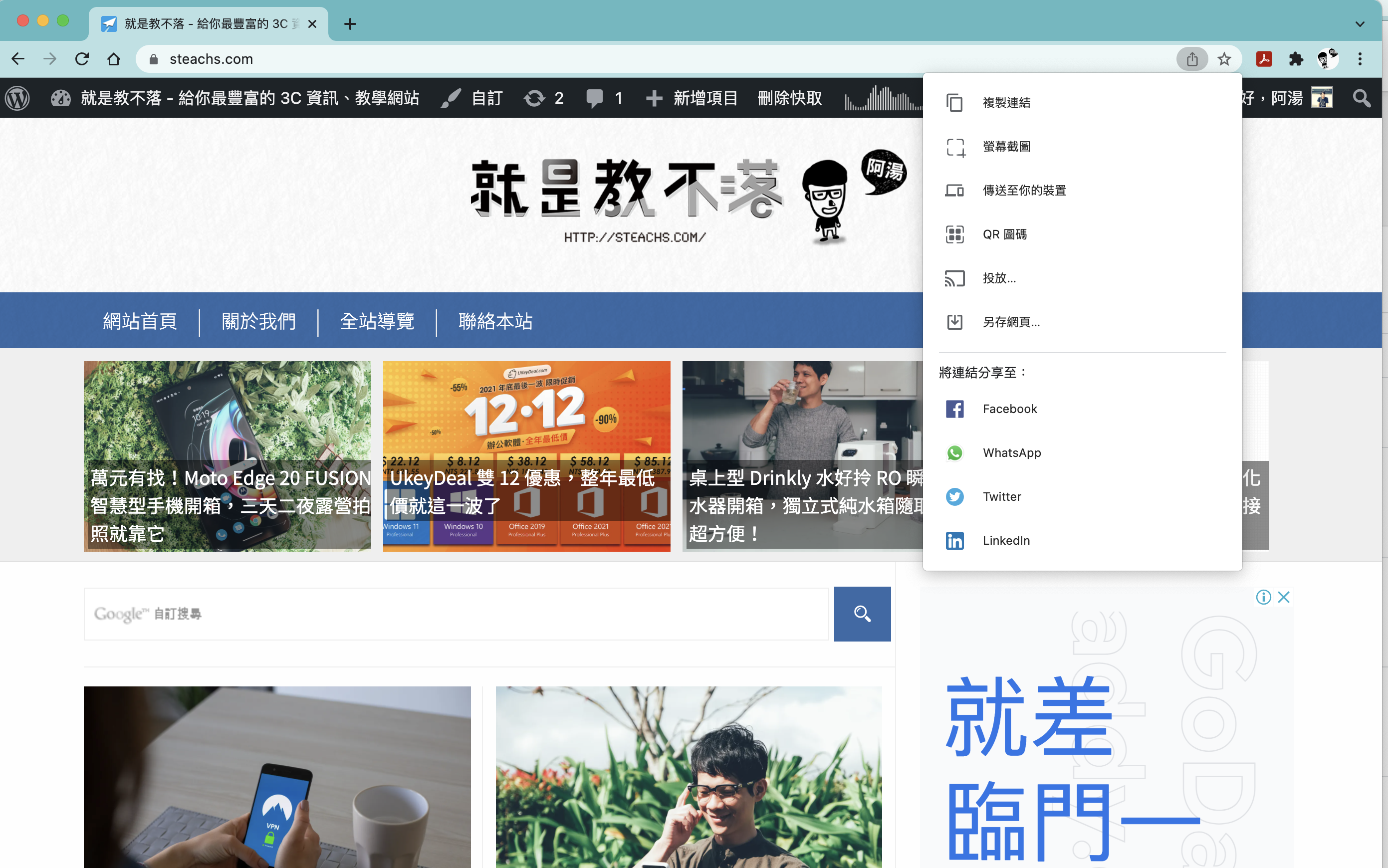Expand the tab search chevron
This screenshot has height=868, width=1388.
(1359, 24)
